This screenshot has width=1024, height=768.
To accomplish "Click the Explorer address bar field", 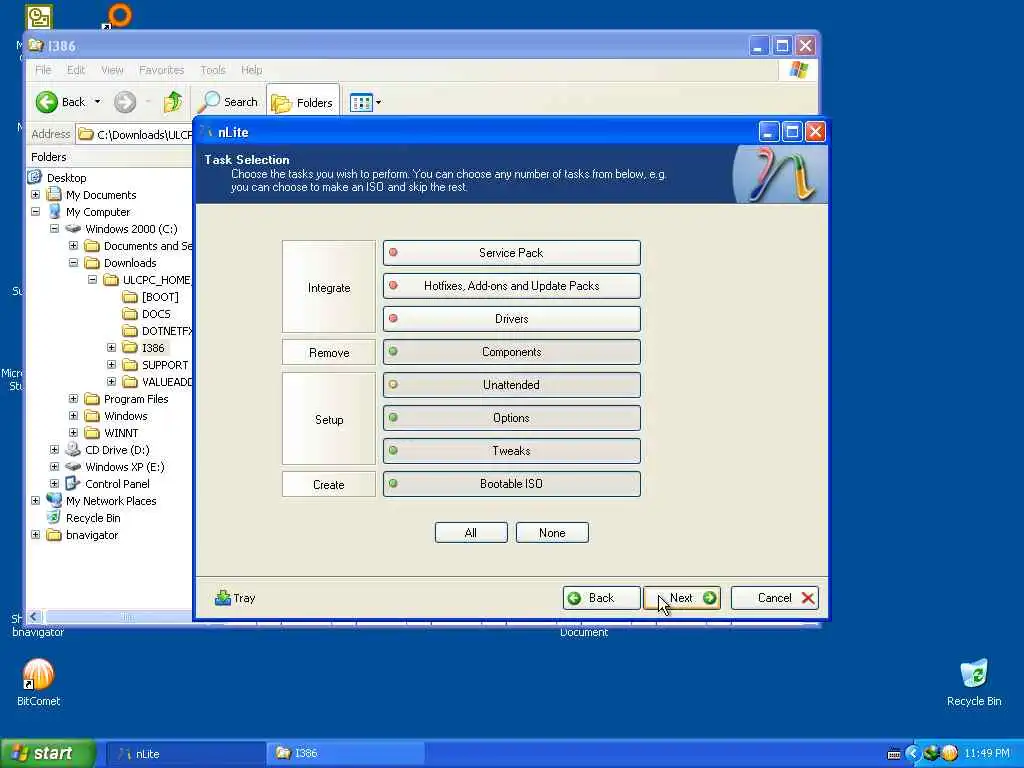I will (x=135, y=135).
